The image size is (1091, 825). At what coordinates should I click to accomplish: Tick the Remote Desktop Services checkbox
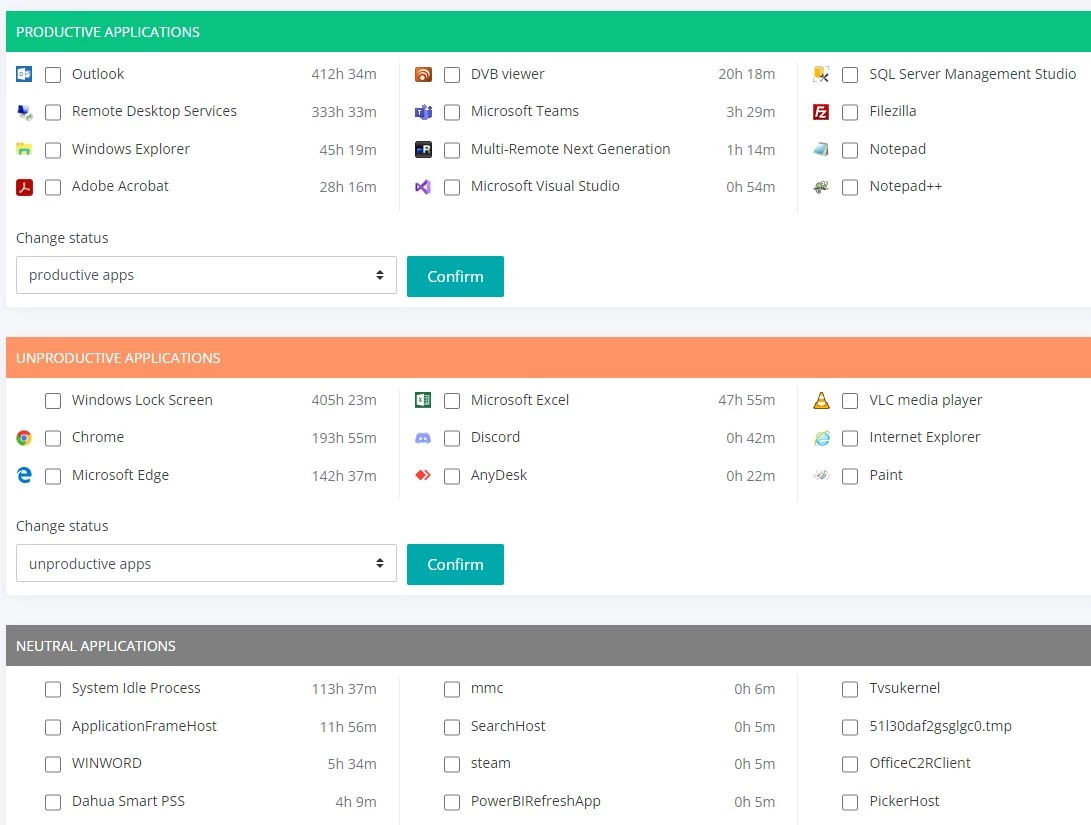tap(53, 112)
